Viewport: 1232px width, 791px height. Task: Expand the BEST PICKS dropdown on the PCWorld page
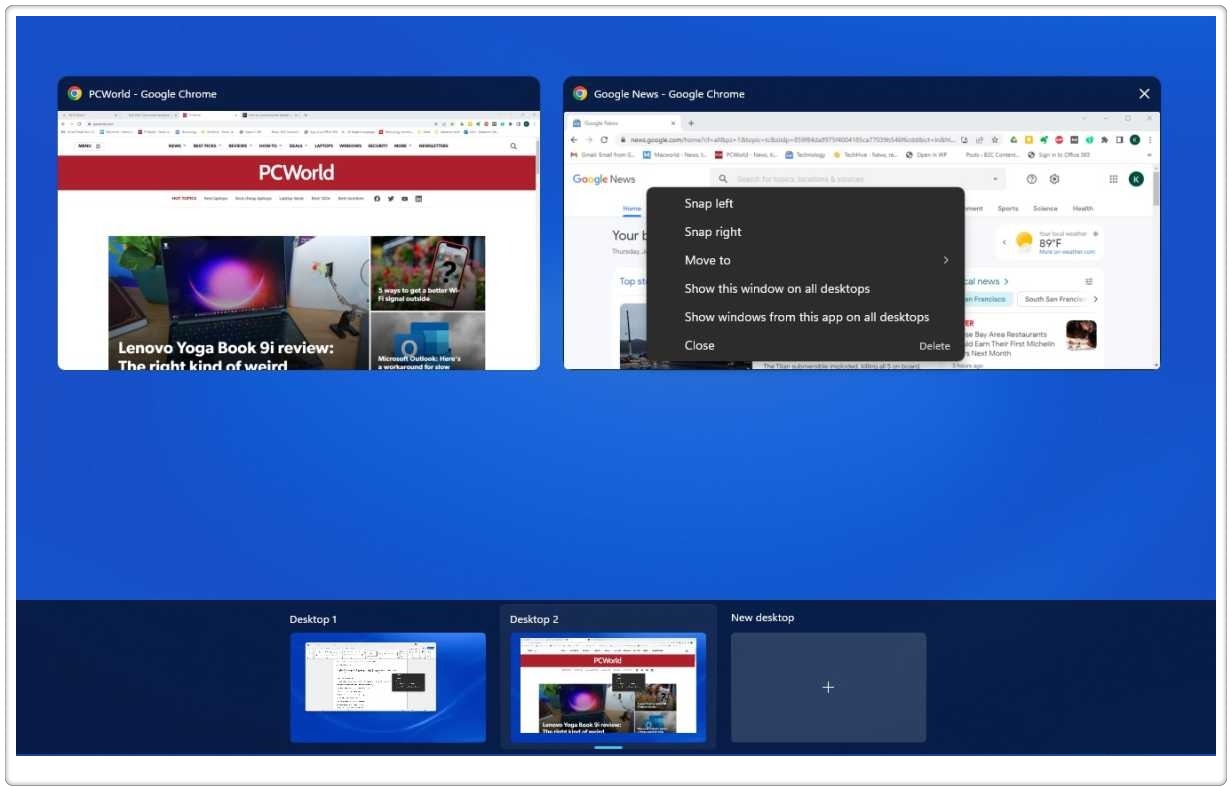[x=207, y=146]
